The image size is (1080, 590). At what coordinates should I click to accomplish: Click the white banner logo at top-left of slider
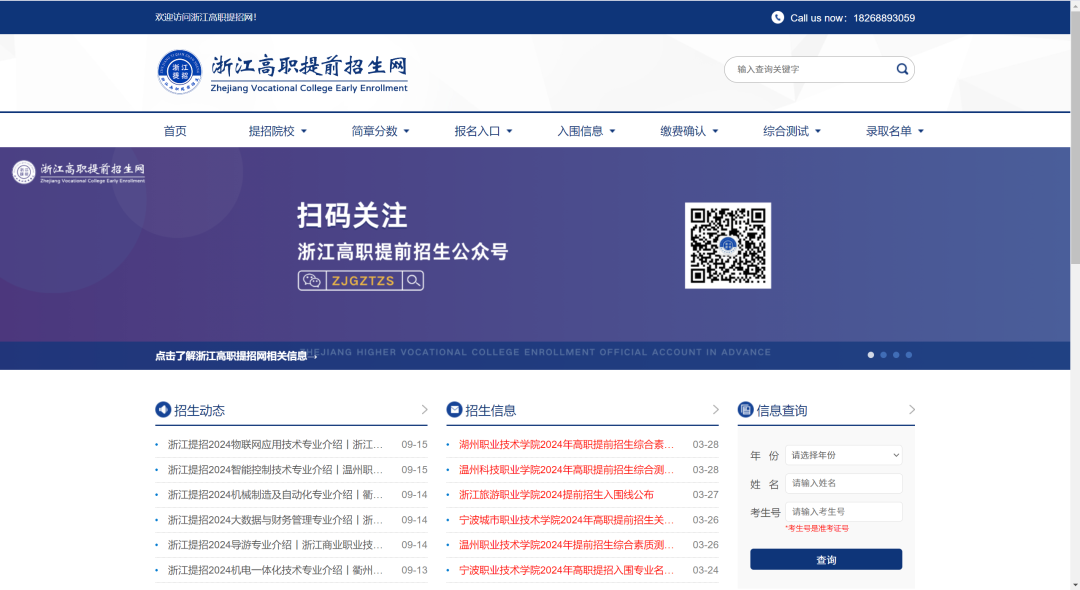click(79, 172)
